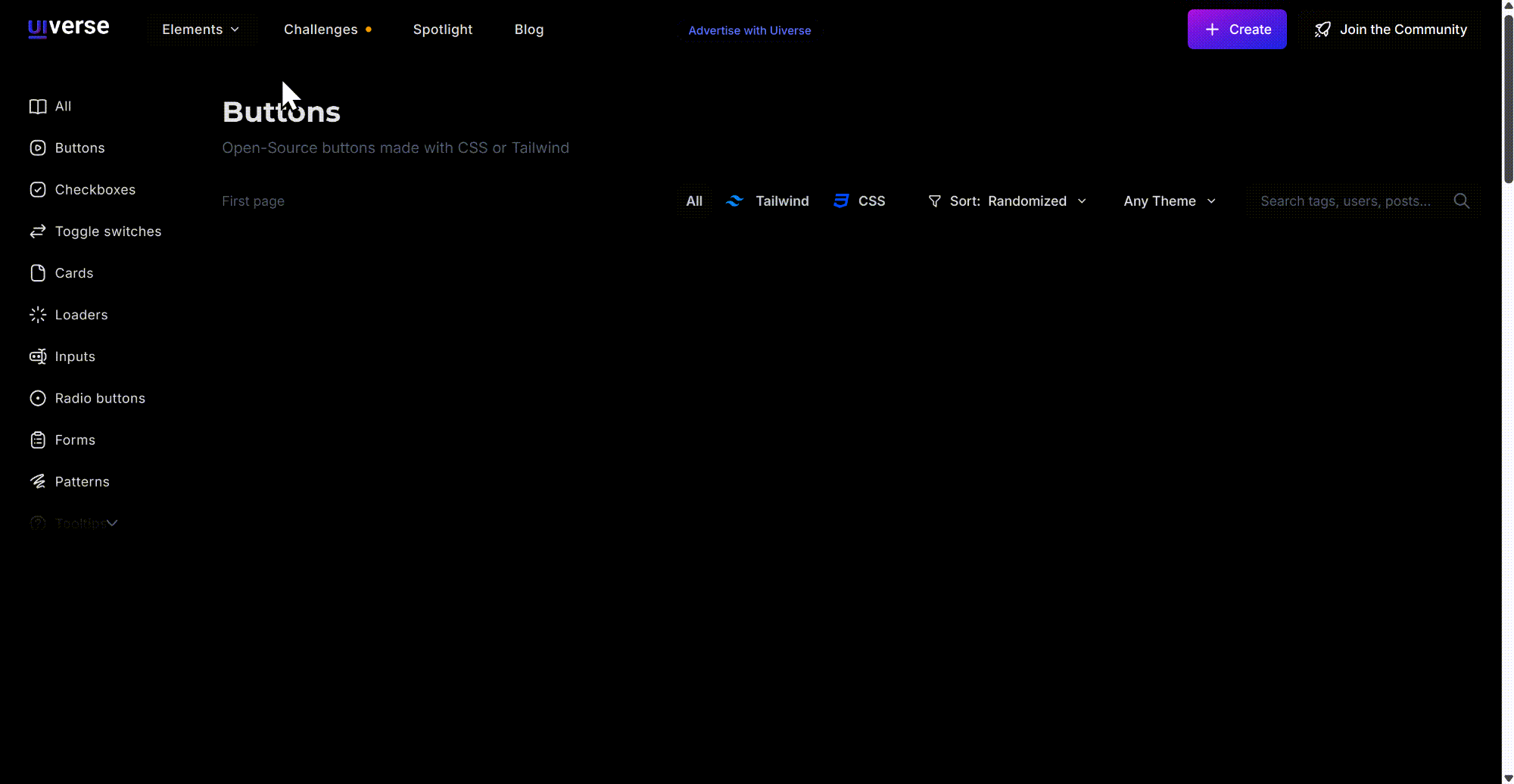Go to the Spotlight page
This screenshot has width=1514, height=784.
(x=442, y=30)
